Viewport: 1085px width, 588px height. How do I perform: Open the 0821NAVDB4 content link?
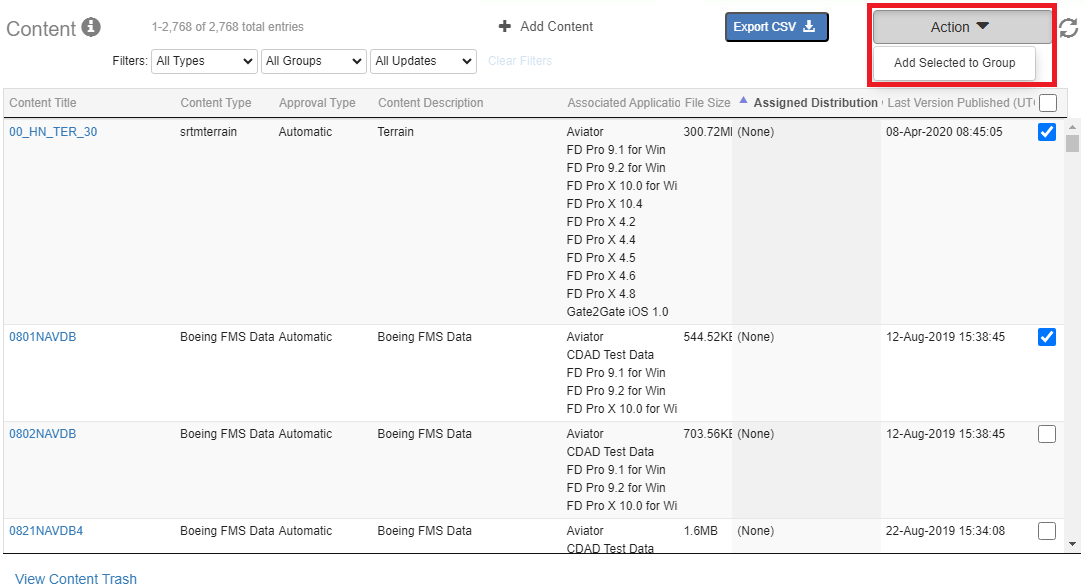[x=46, y=531]
